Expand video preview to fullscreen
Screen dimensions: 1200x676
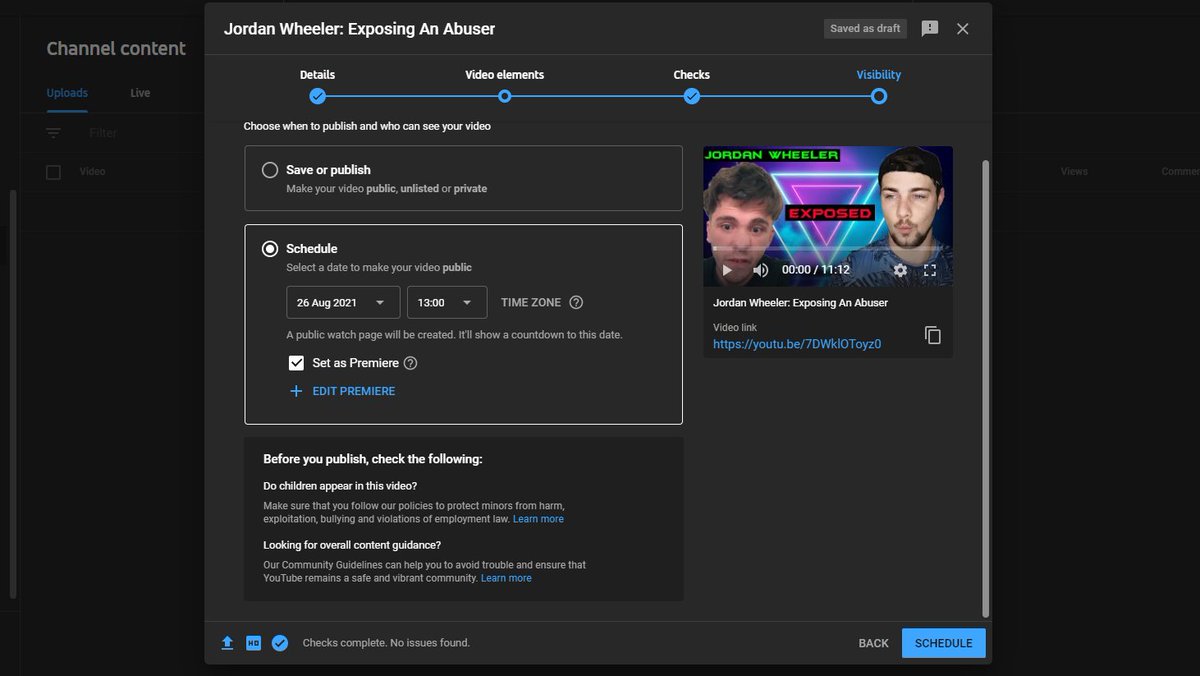[x=930, y=270]
